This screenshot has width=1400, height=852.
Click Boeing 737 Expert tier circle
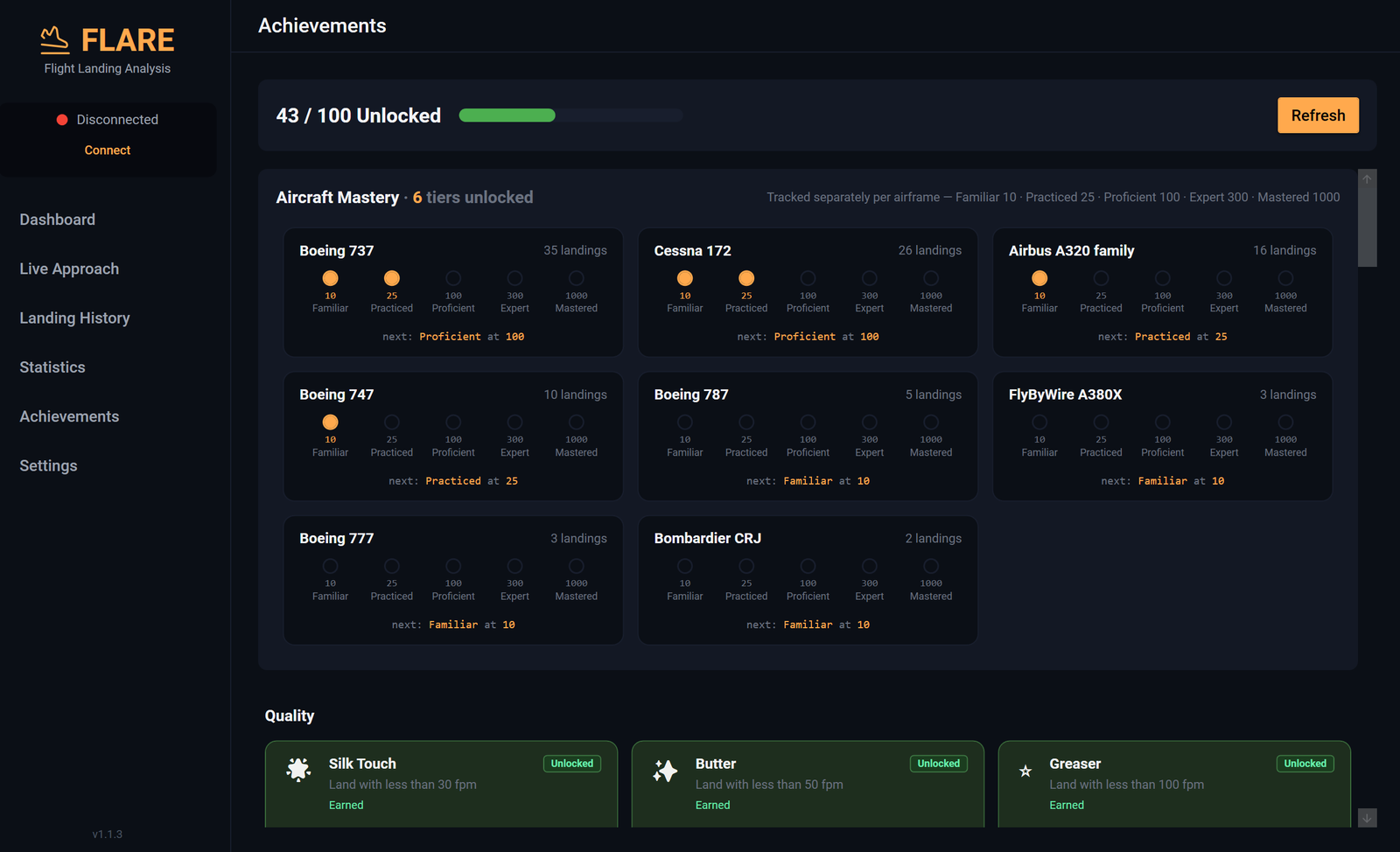pos(514,278)
